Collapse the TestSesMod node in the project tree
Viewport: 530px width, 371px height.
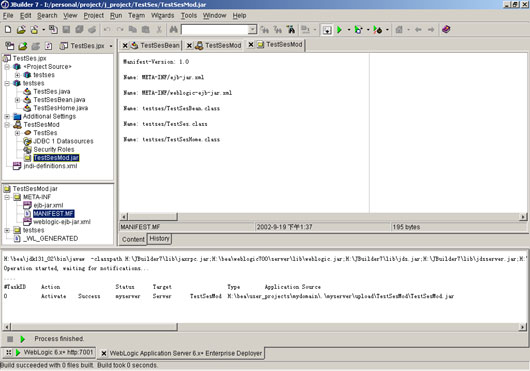pyautogui.click(x=7, y=124)
